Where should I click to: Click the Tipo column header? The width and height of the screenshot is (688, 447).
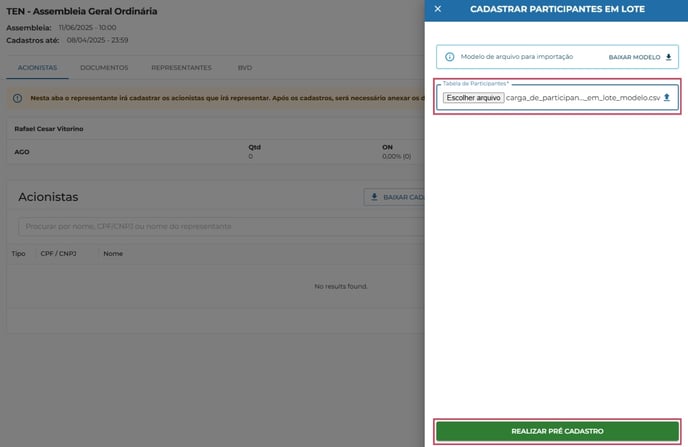coord(18,254)
